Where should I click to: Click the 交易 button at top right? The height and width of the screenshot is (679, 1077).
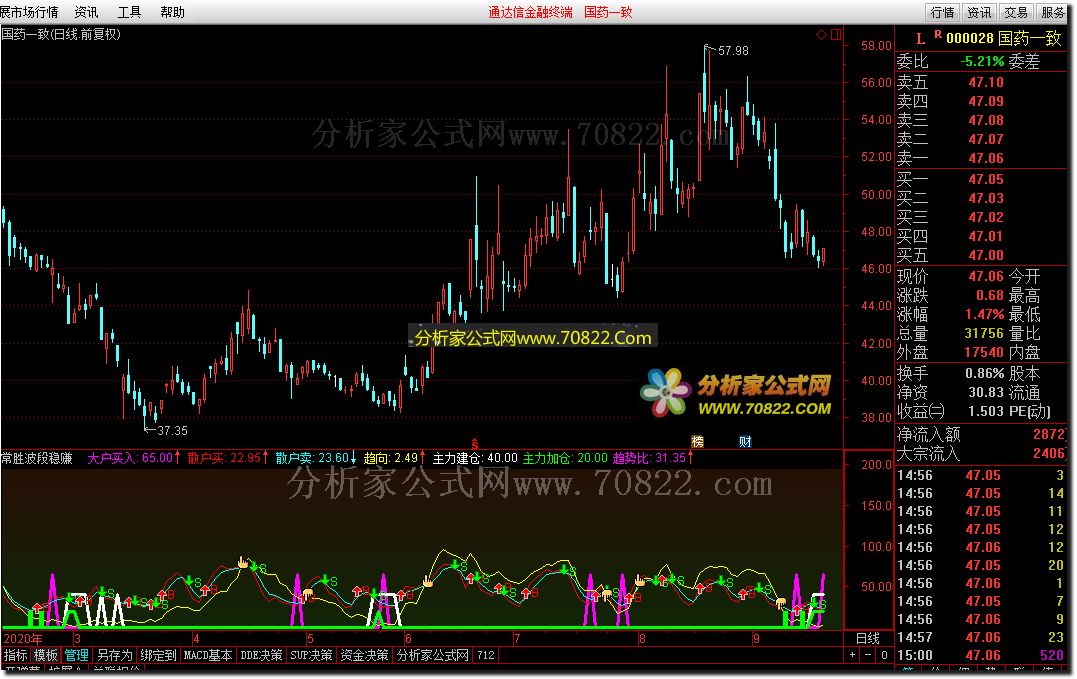[1016, 12]
